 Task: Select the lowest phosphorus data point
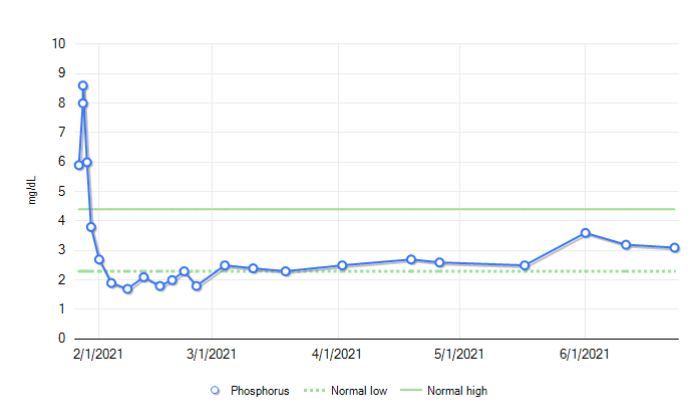[x=127, y=289]
